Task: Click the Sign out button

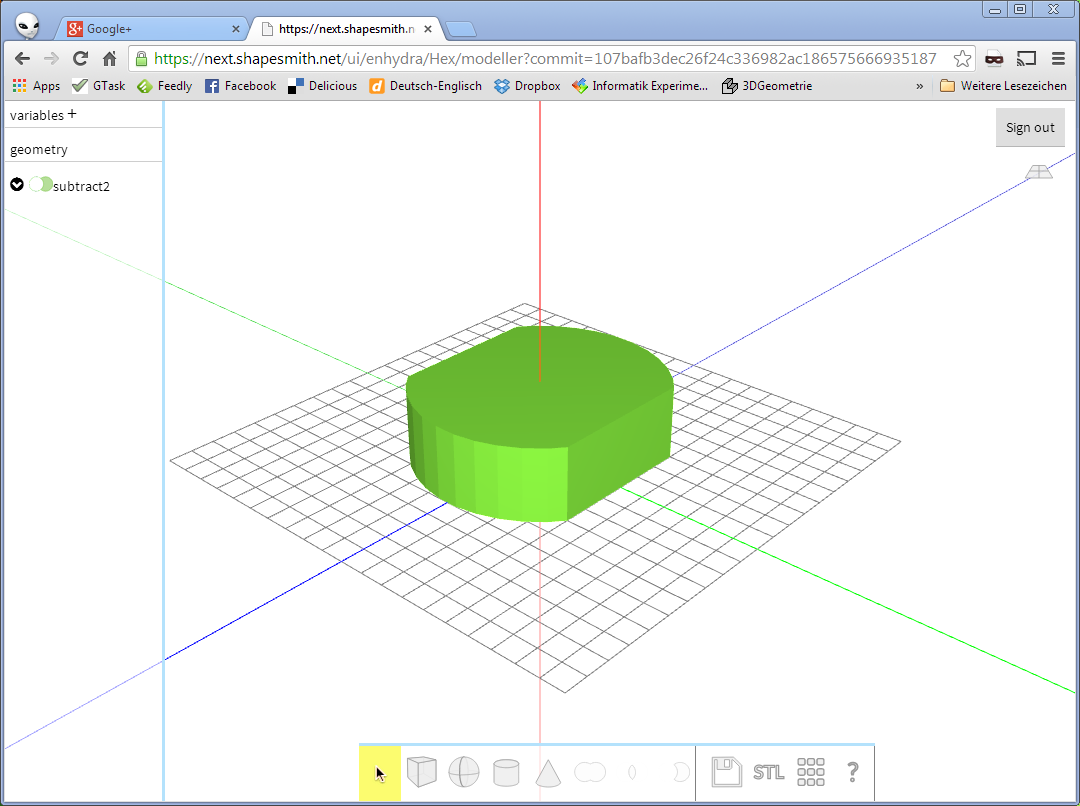Action: 1030,127
